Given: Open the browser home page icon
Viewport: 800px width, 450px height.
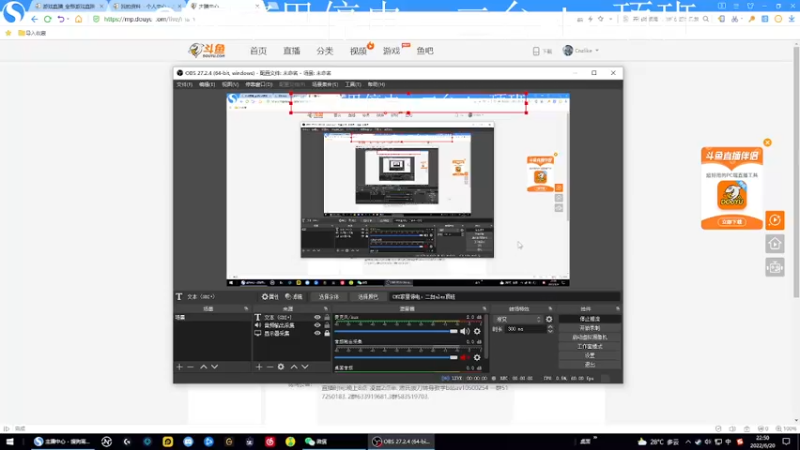Looking at the screenshot, I should tap(78, 19).
